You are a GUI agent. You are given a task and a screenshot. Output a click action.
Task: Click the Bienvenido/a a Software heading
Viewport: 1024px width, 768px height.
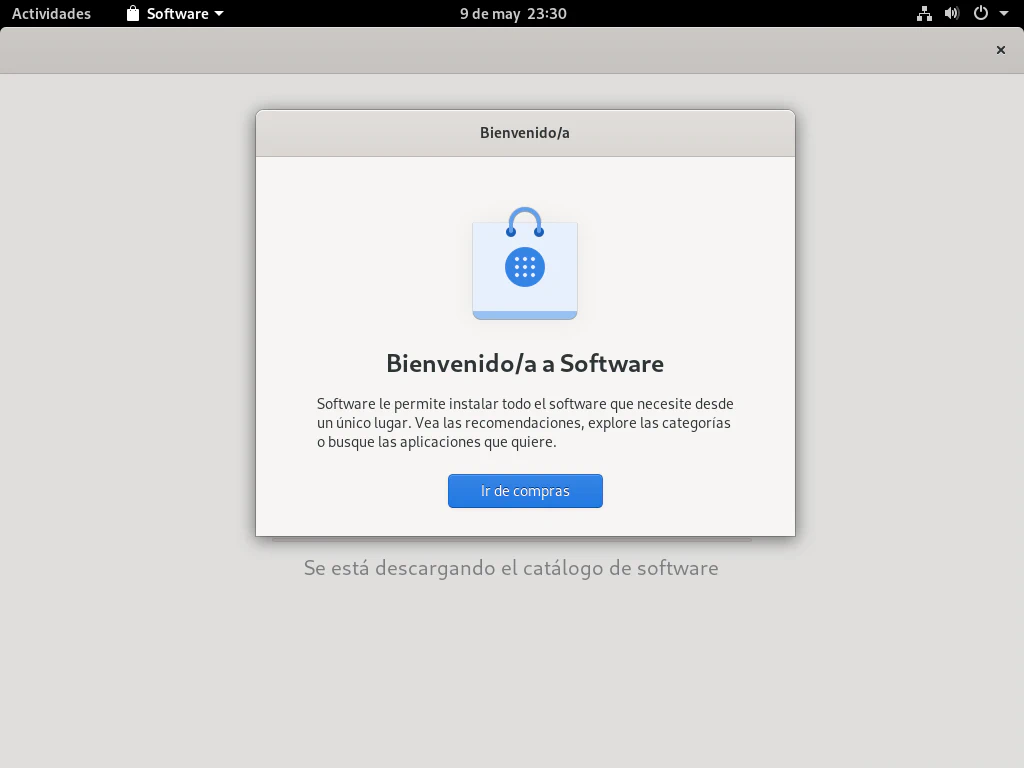pos(525,363)
